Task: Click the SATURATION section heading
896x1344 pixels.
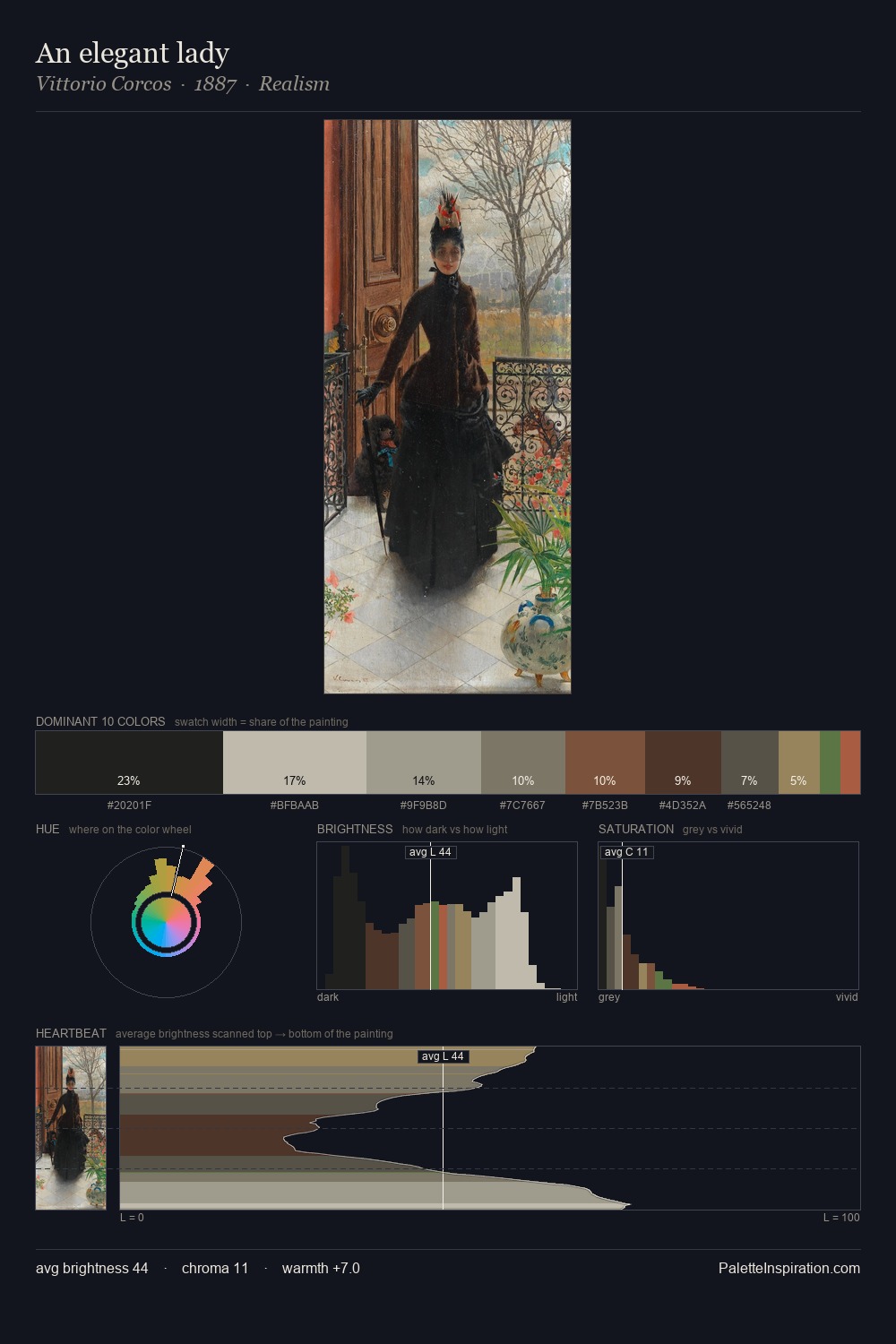Action: pos(636,829)
